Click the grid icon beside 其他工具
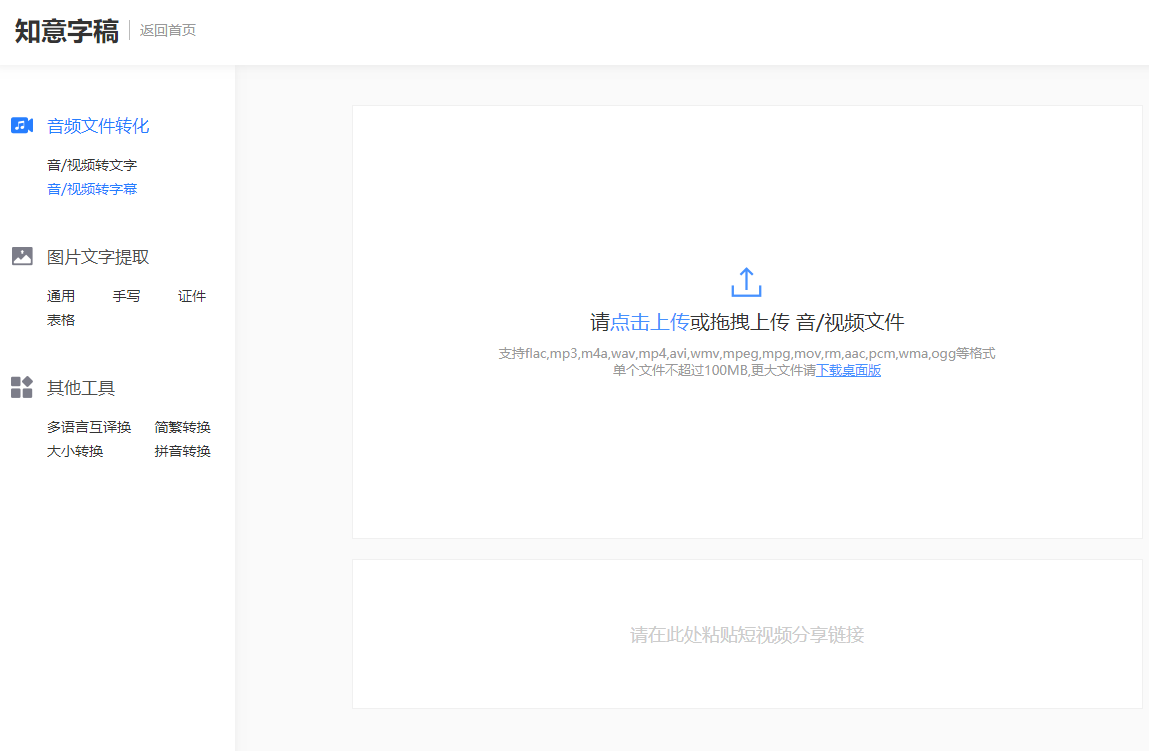The height and width of the screenshot is (751, 1149). (23, 388)
